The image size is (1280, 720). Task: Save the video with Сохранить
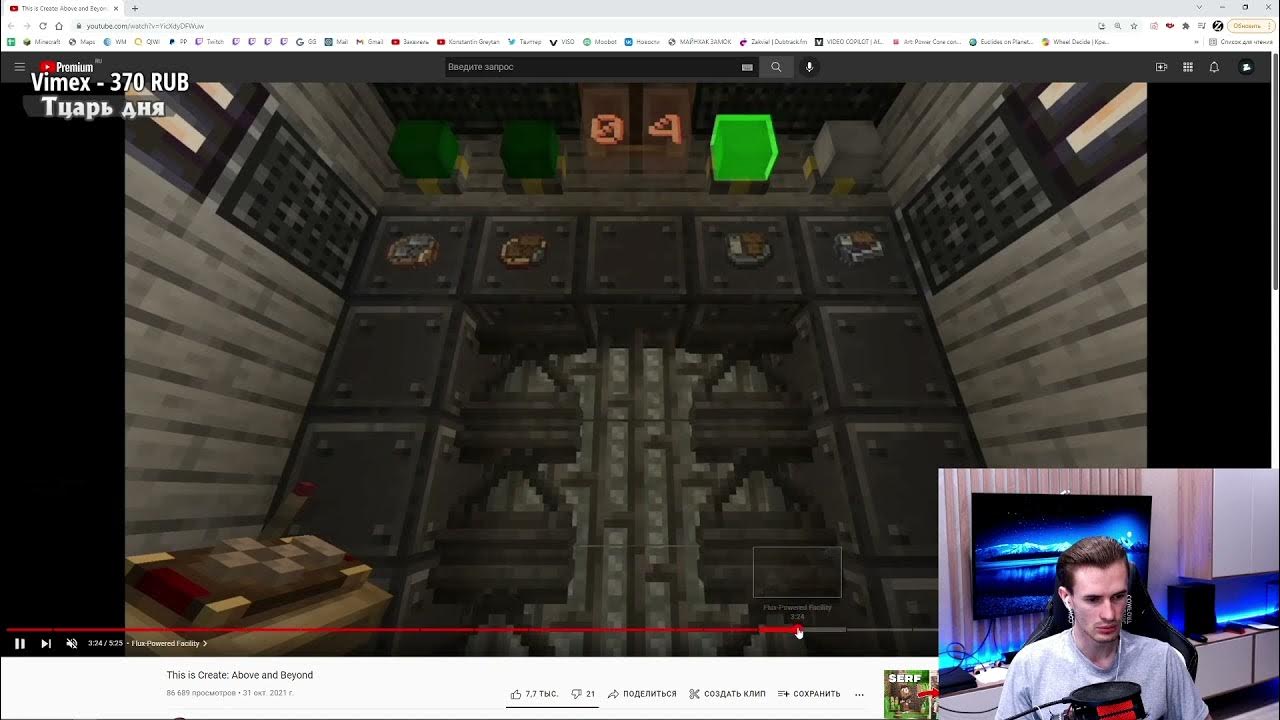809,694
